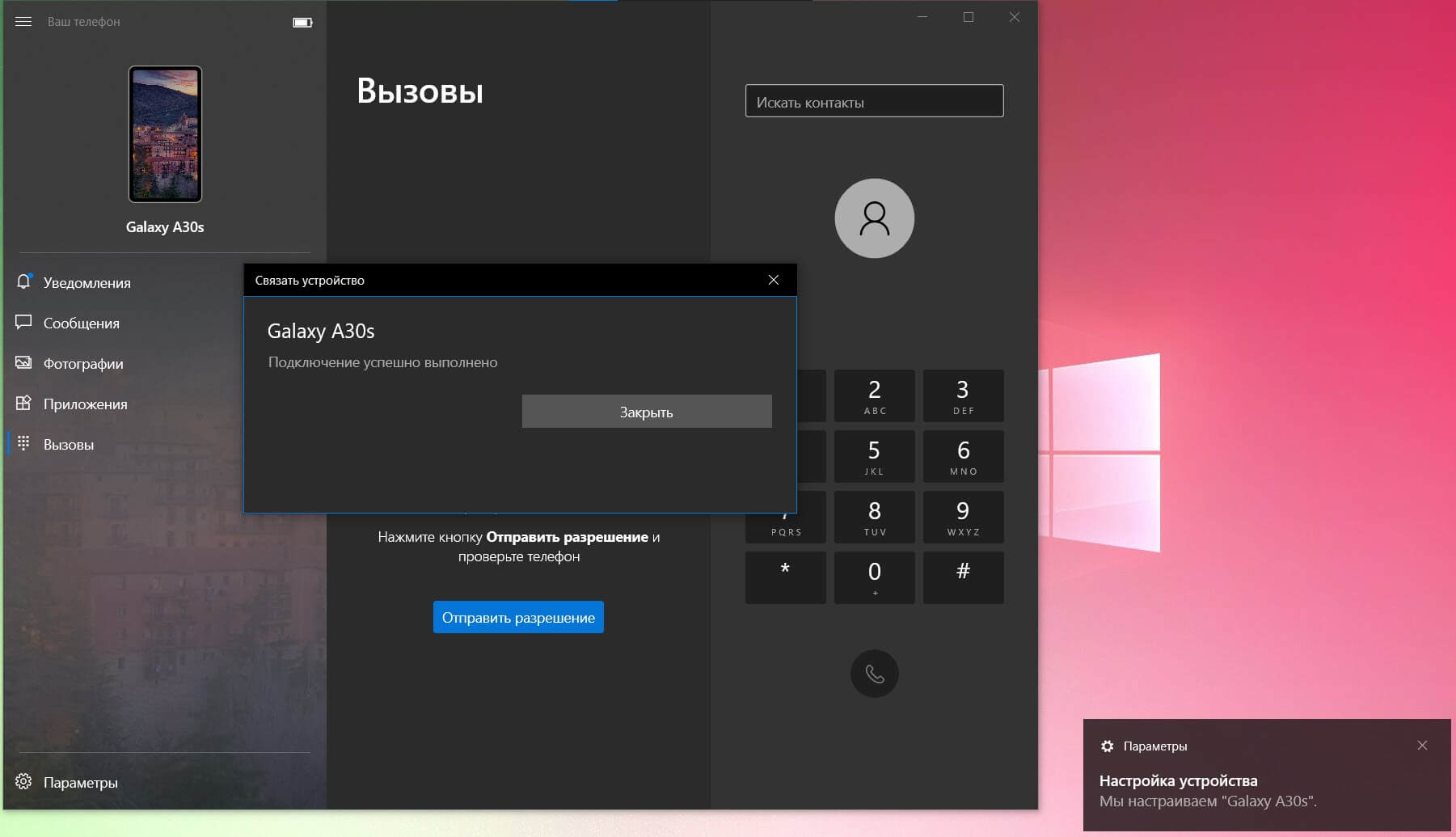Click the round call handset button
This screenshot has width=1456, height=837.
pyautogui.click(x=874, y=674)
